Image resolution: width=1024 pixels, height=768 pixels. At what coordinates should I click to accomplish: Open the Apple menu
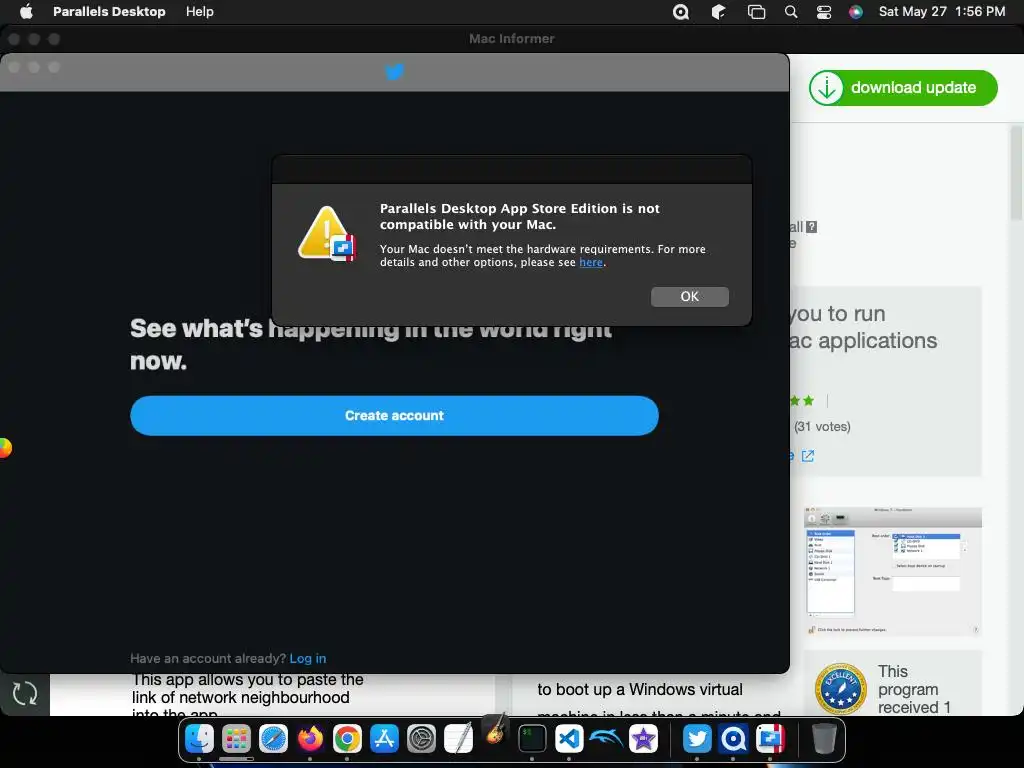click(x=26, y=12)
